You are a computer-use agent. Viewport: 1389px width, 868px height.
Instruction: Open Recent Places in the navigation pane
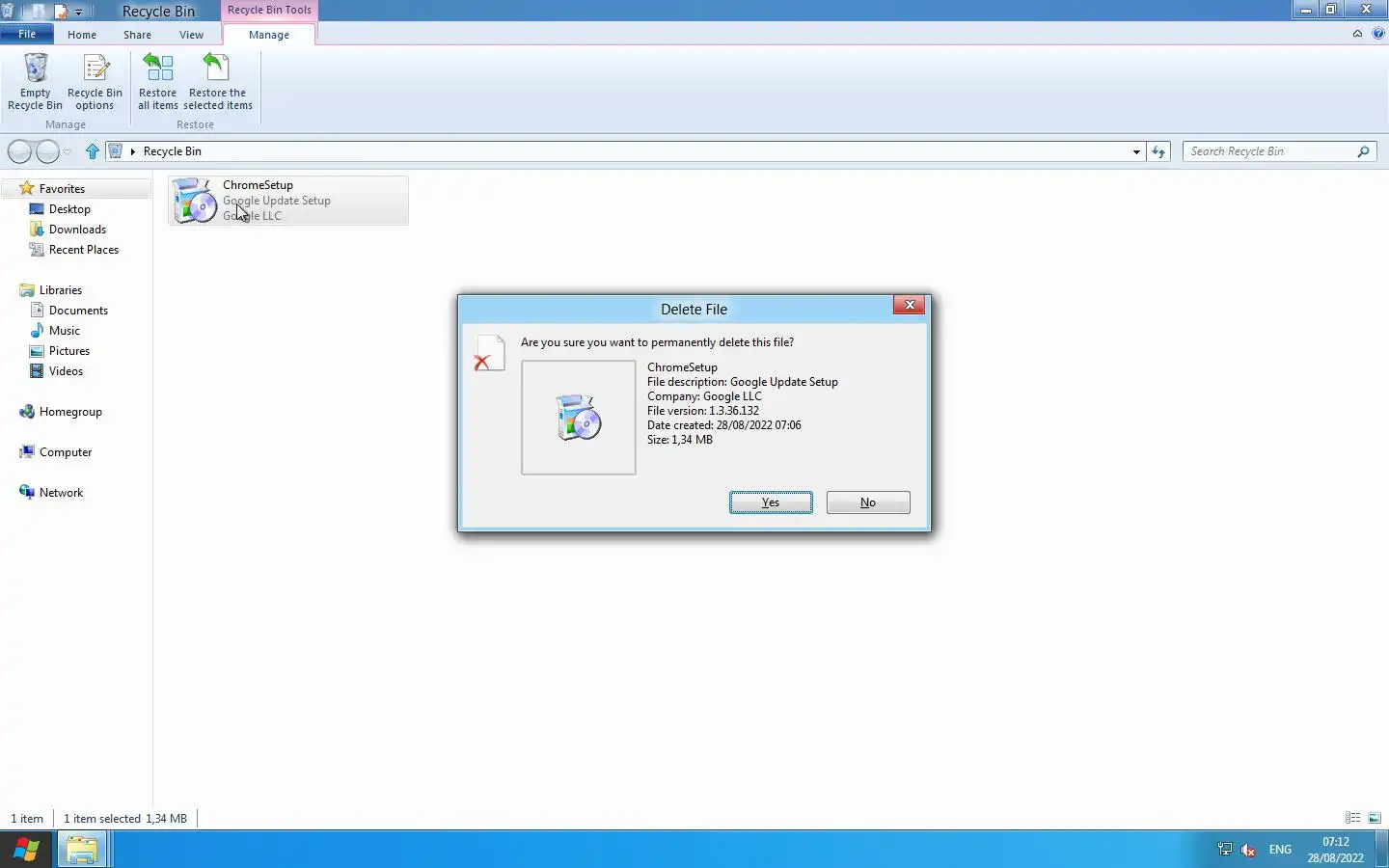(84, 250)
